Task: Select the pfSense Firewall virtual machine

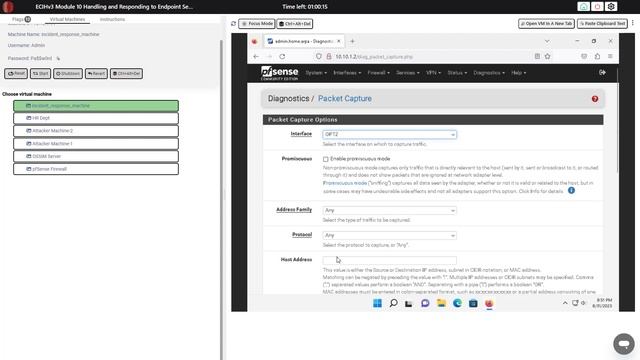Action: tap(96, 169)
